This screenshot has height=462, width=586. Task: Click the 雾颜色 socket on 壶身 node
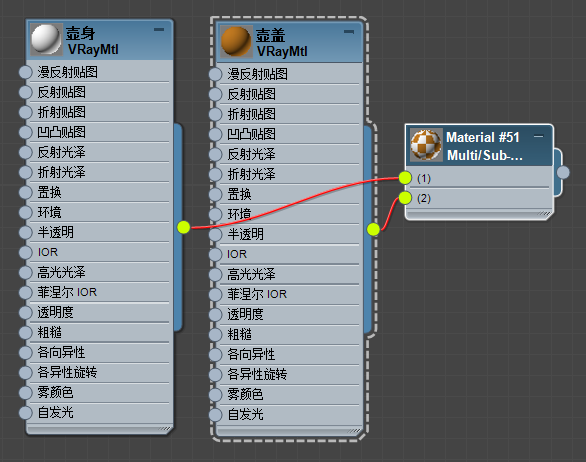pyautogui.click(x=25, y=393)
